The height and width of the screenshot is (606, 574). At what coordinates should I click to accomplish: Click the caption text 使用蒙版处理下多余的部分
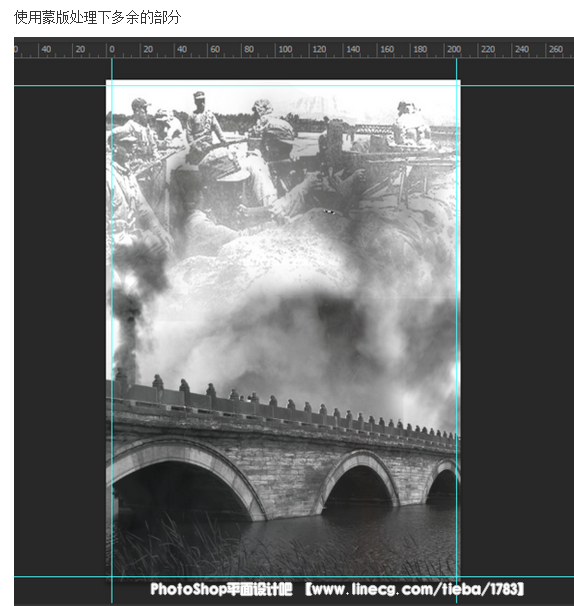(97, 17)
